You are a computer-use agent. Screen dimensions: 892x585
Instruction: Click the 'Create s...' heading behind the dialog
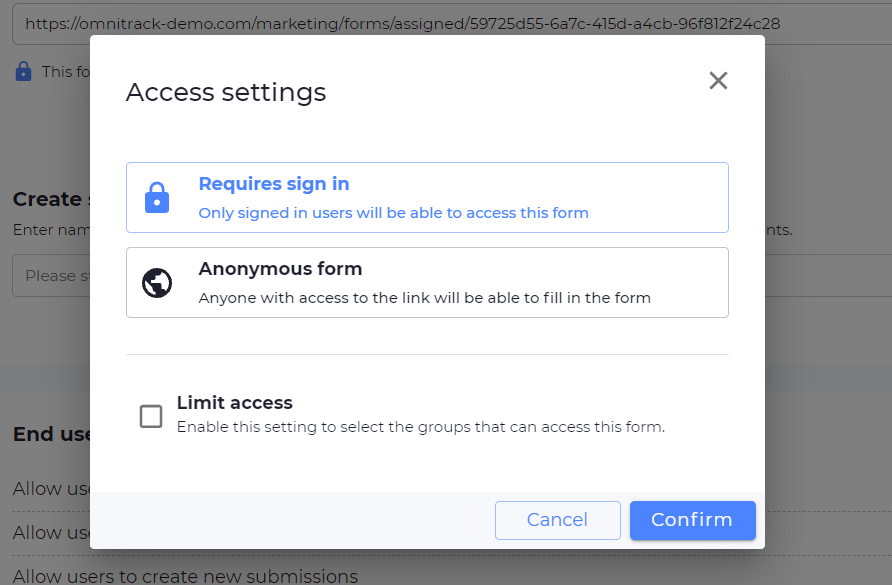pos(48,199)
